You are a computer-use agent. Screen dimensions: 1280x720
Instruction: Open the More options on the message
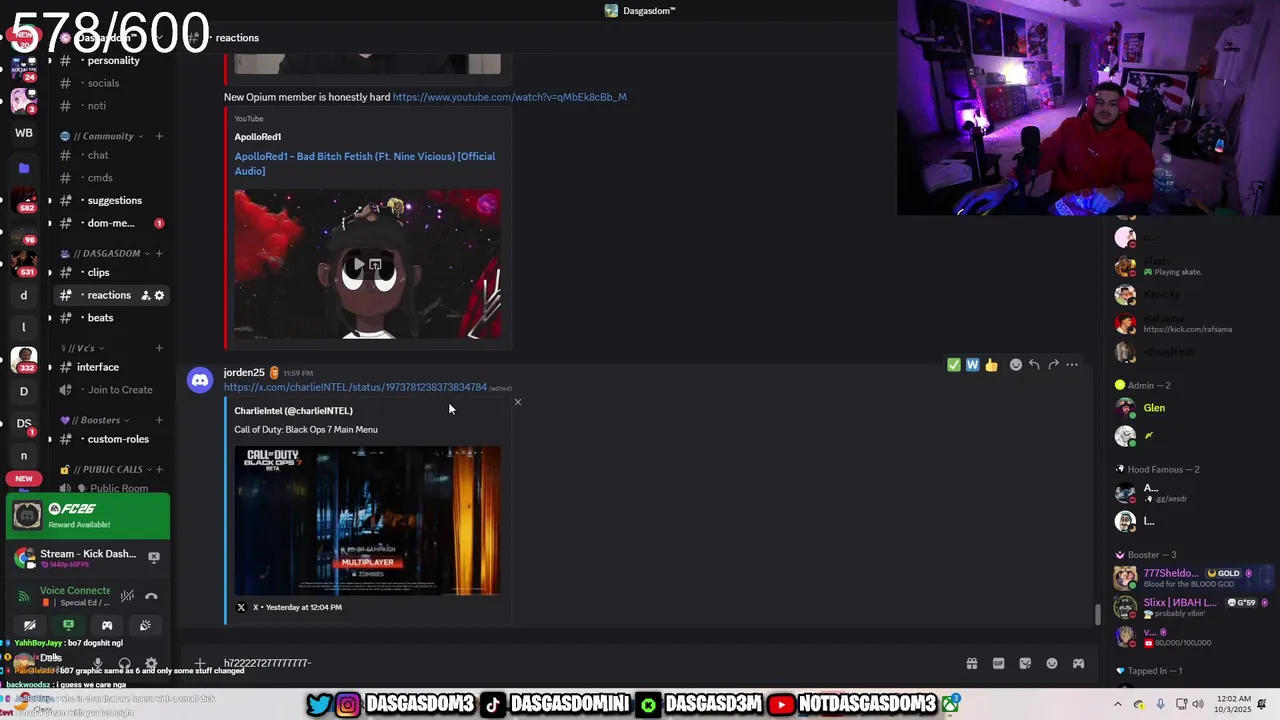[x=1072, y=365]
